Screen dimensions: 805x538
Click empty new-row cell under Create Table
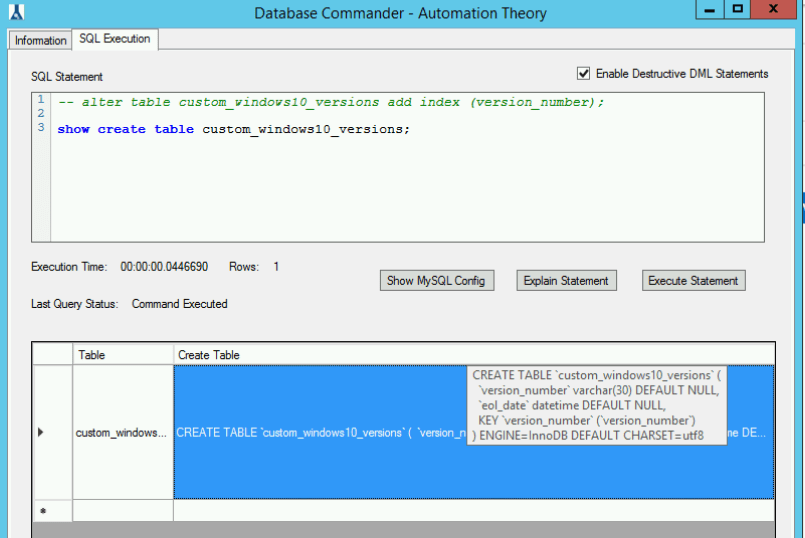470,511
